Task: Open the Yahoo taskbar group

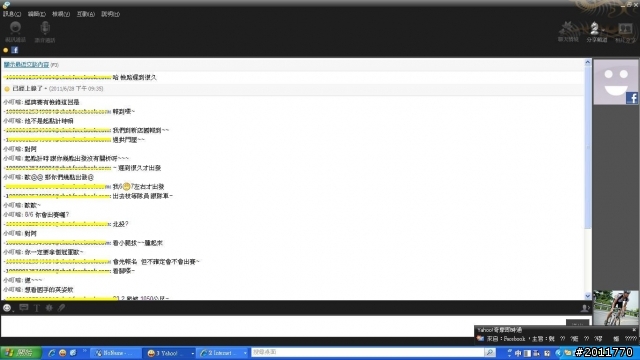Action: pos(169,353)
